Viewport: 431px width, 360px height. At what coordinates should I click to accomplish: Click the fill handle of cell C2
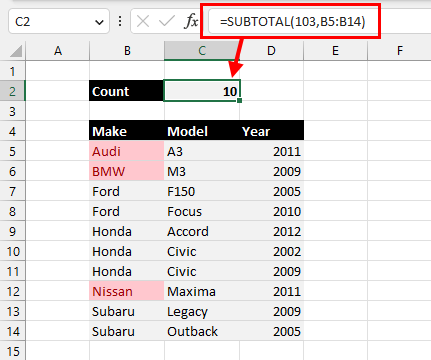coord(240,100)
